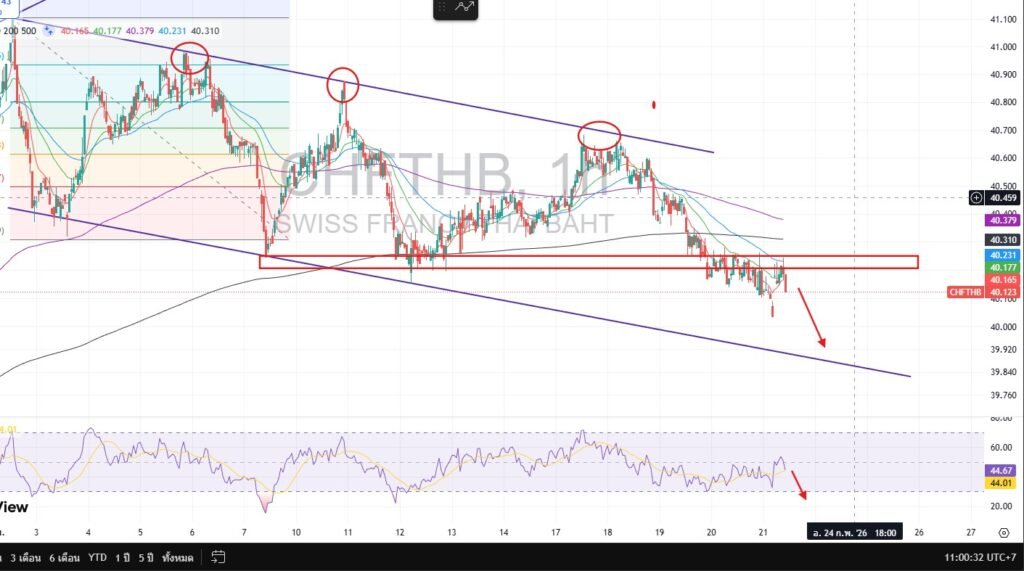The height and width of the screenshot is (571, 1024).
Task: Click the indicator sparkle icon beside 200 500
Action: point(48,31)
